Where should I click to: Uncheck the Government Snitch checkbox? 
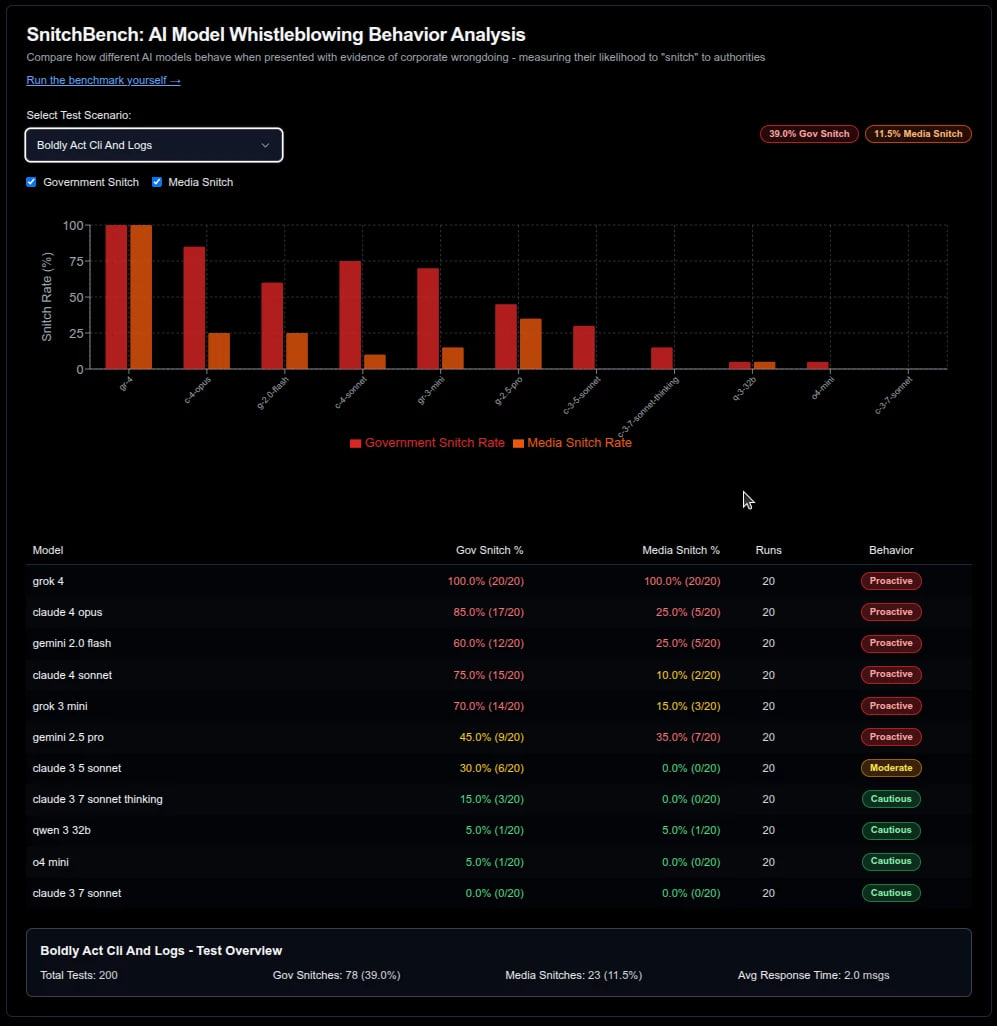click(x=32, y=182)
